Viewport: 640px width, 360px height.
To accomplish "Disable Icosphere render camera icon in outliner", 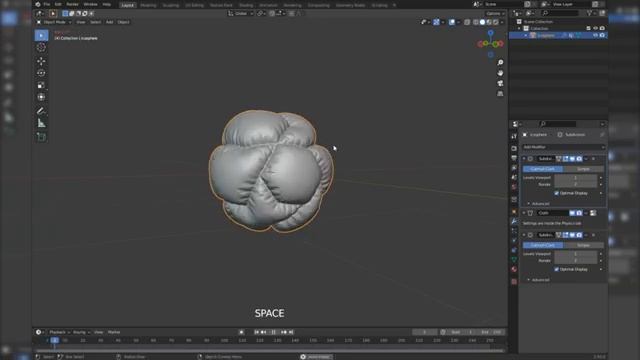I will (602, 36).
